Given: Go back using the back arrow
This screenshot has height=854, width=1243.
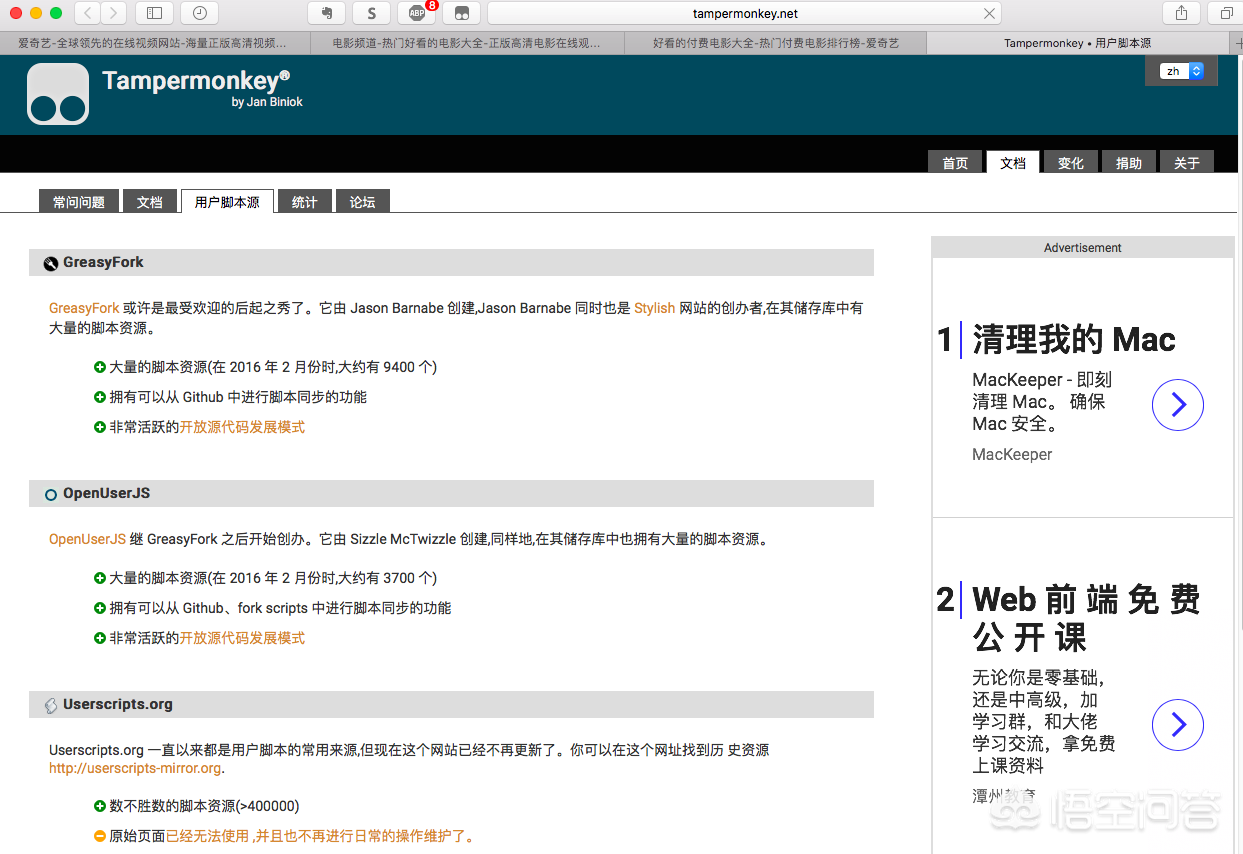Looking at the screenshot, I should (x=88, y=13).
